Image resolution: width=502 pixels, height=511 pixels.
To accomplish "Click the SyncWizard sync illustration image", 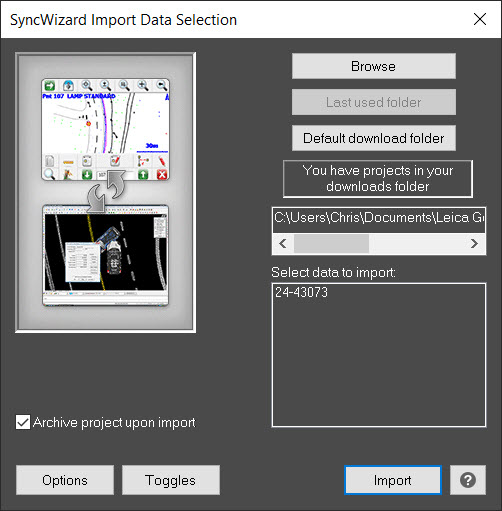I will pyautogui.click(x=105, y=192).
